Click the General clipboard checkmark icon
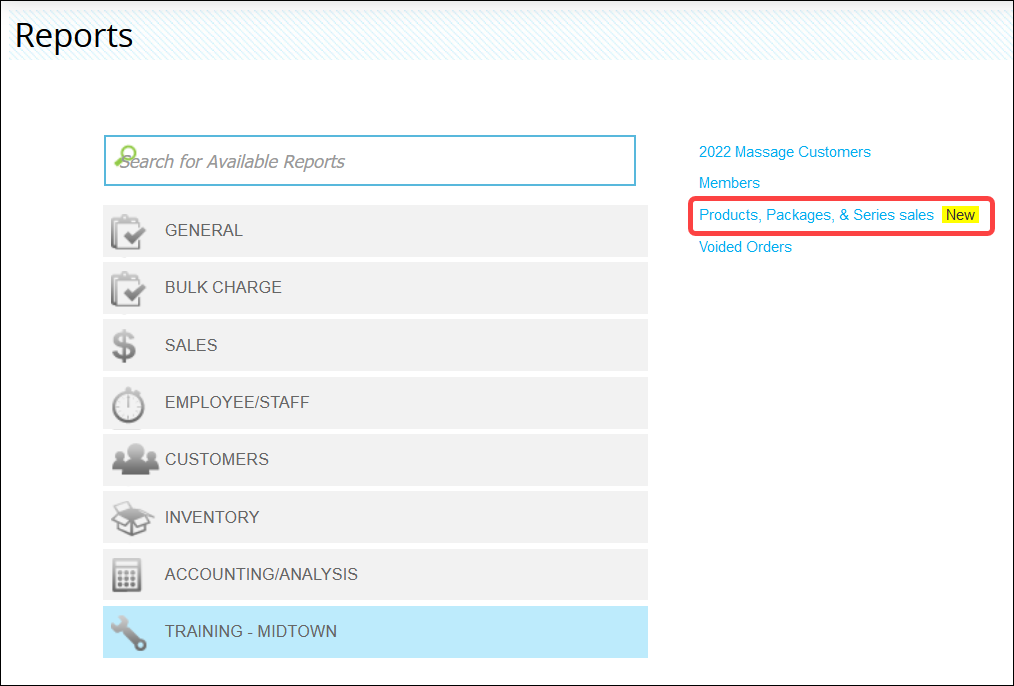This screenshot has width=1014, height=686. pos(128,231)
